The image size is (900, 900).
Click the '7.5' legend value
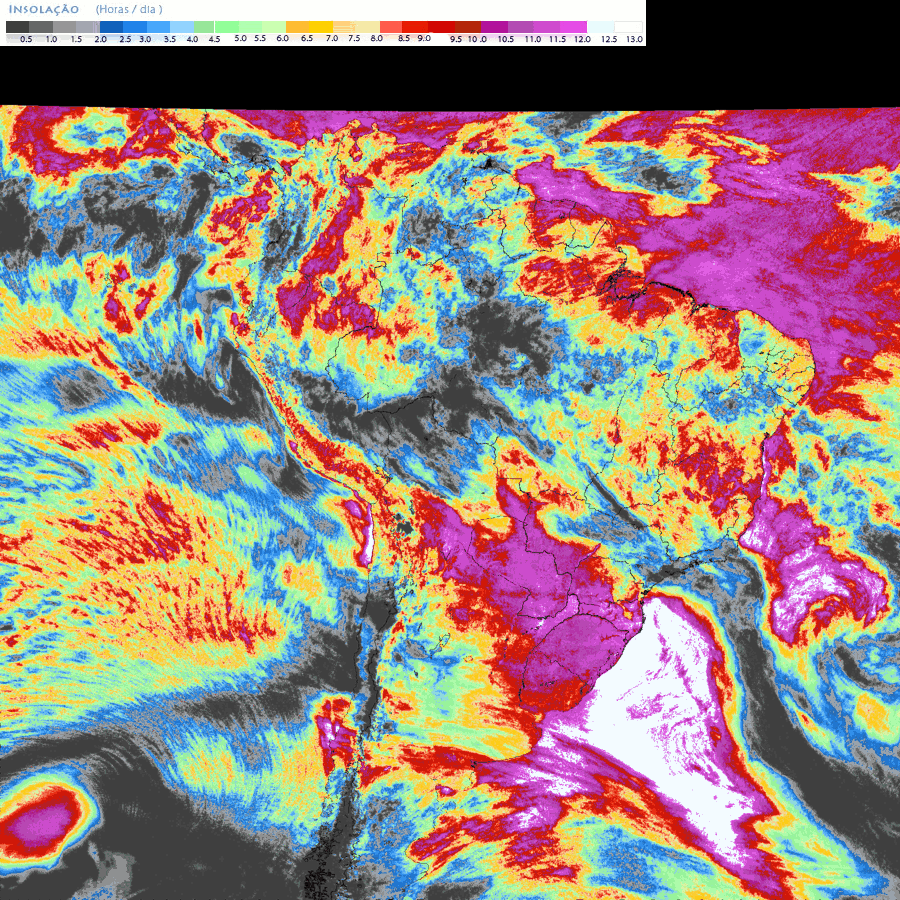click(354, 38)
